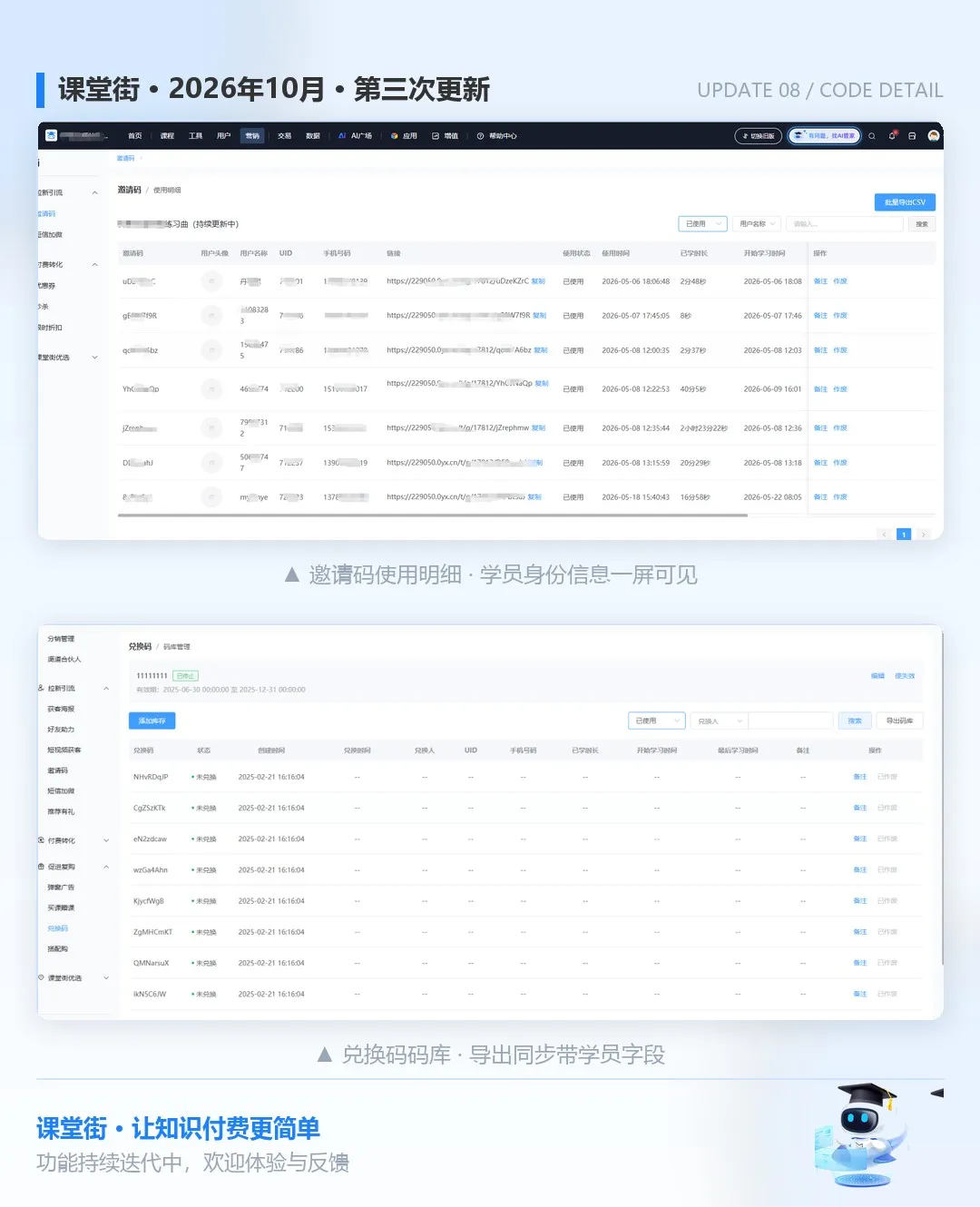Click the search input beside 兑换人 dropdown
The width and height of the screenshot is (980, 1207).
point(790,721)
